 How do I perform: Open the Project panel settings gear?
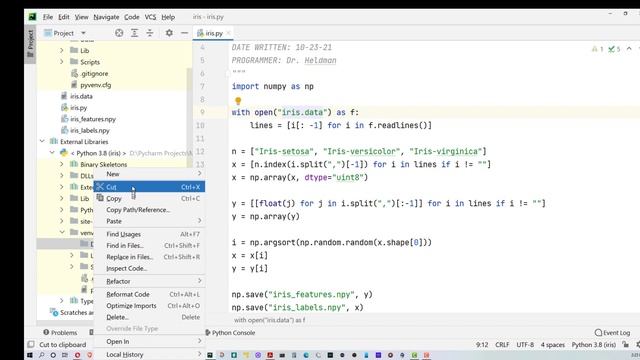pyautogui.click(x=169, y=33)
